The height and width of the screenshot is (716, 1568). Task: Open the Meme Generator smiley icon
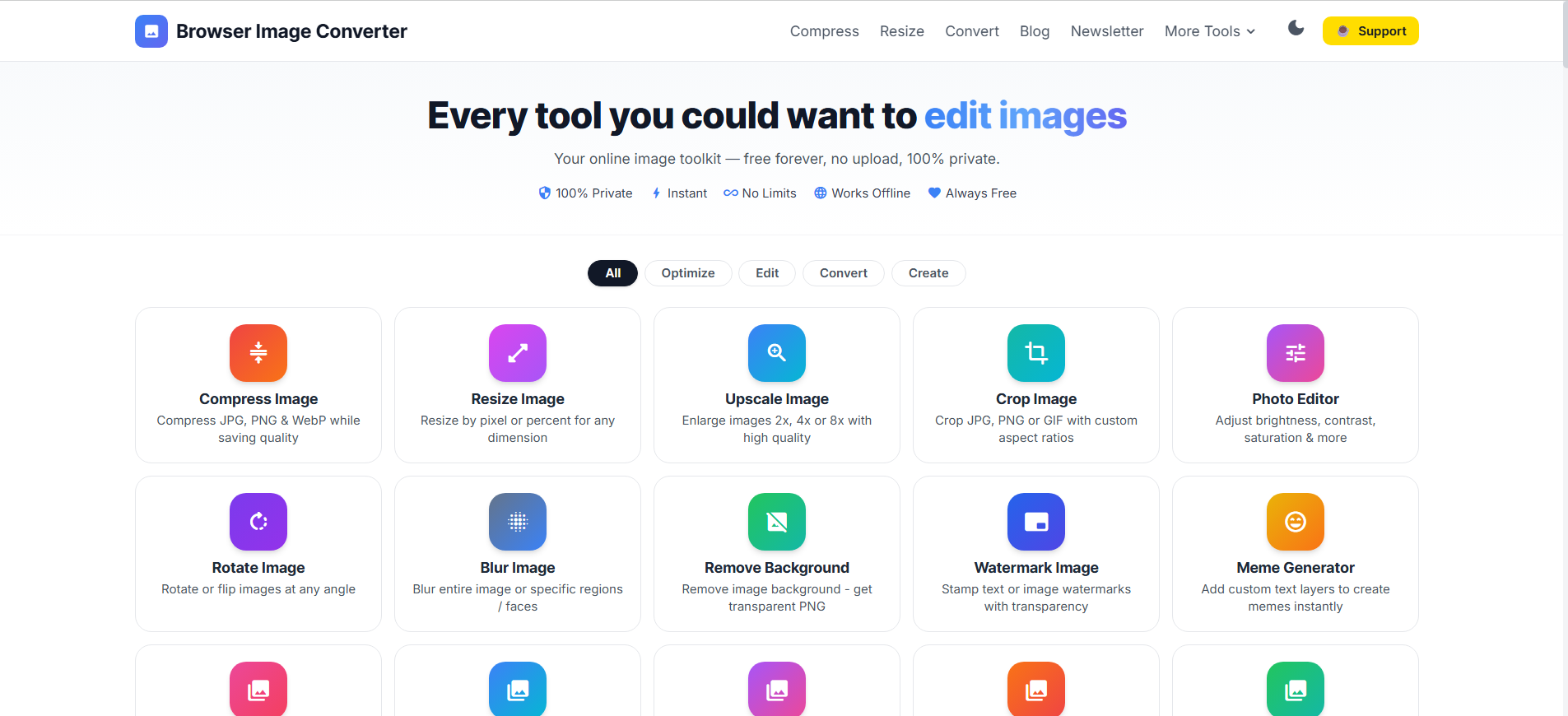coord(1296,522)
